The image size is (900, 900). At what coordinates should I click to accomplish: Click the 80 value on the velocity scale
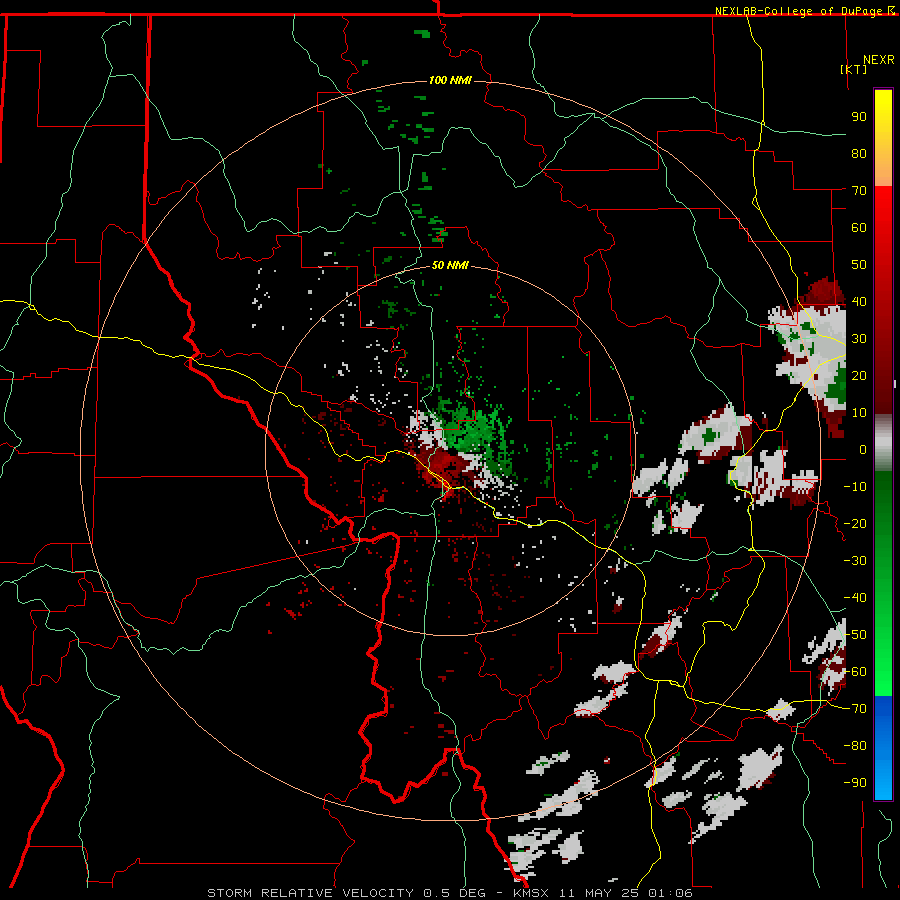point(859,153)
